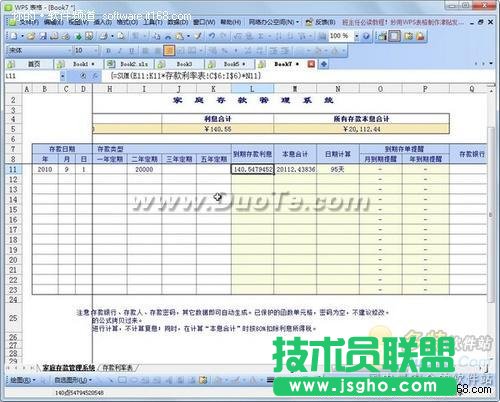Open the zoom 100% dropdown arrow
Viewport: 500px width, 402px height.
(356, 36)
